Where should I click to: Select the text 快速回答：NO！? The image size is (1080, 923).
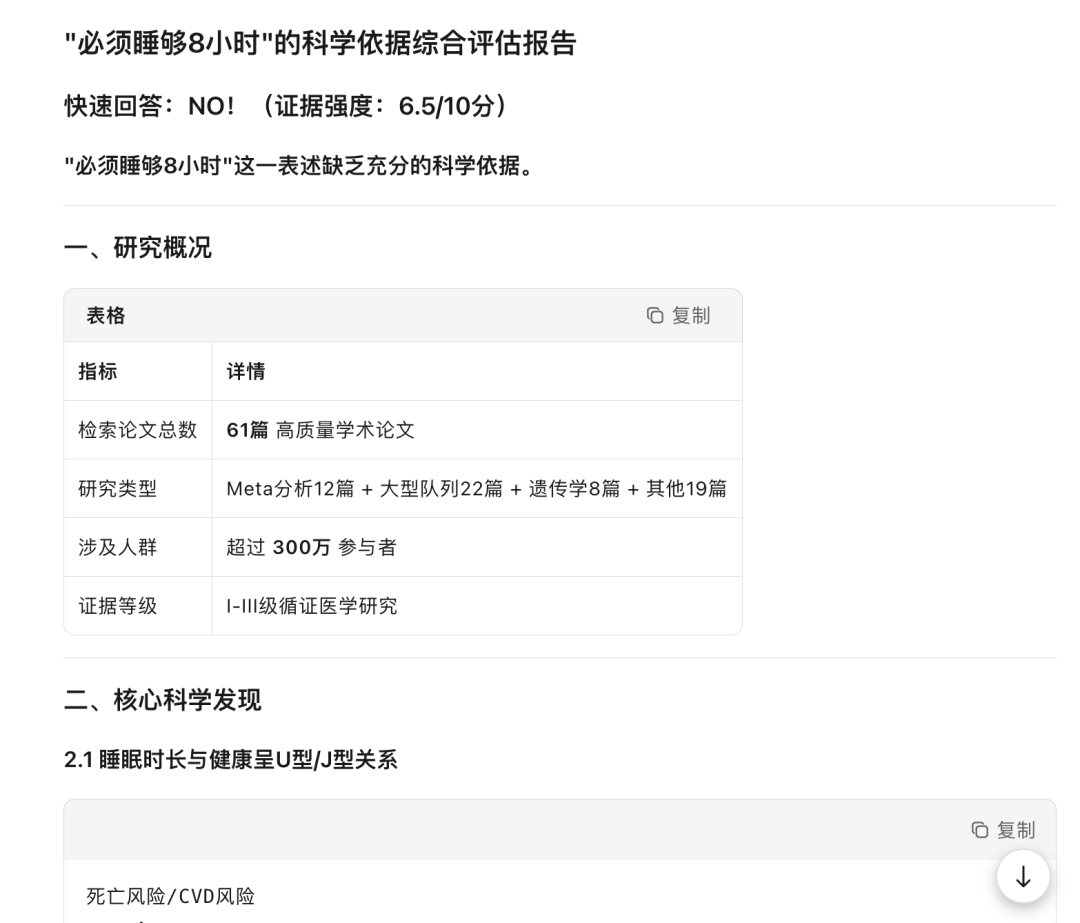[x=150, y=103]
